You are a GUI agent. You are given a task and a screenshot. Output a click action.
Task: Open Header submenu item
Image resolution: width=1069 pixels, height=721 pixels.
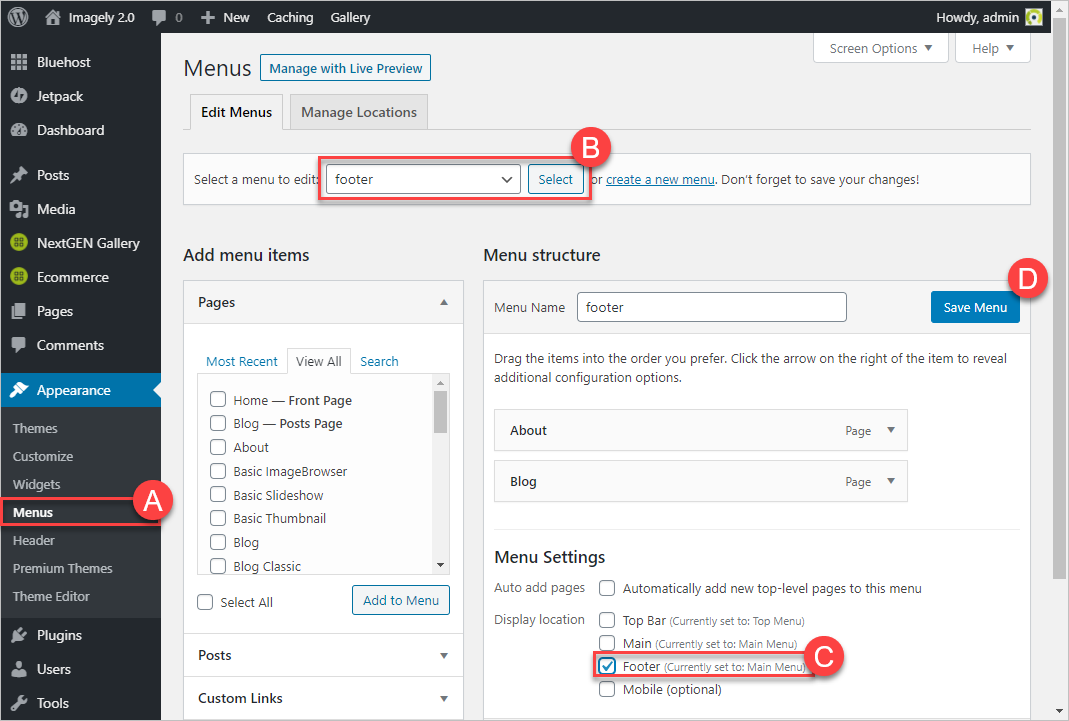click(x=33, y=540)
